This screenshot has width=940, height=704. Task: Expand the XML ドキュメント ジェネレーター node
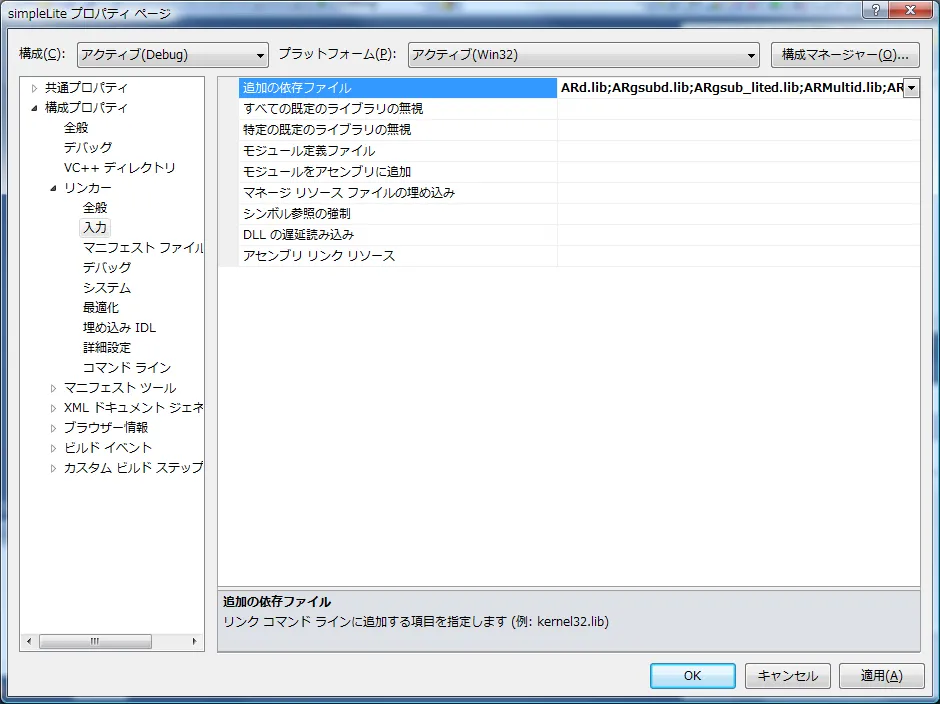tap(53, 408)
